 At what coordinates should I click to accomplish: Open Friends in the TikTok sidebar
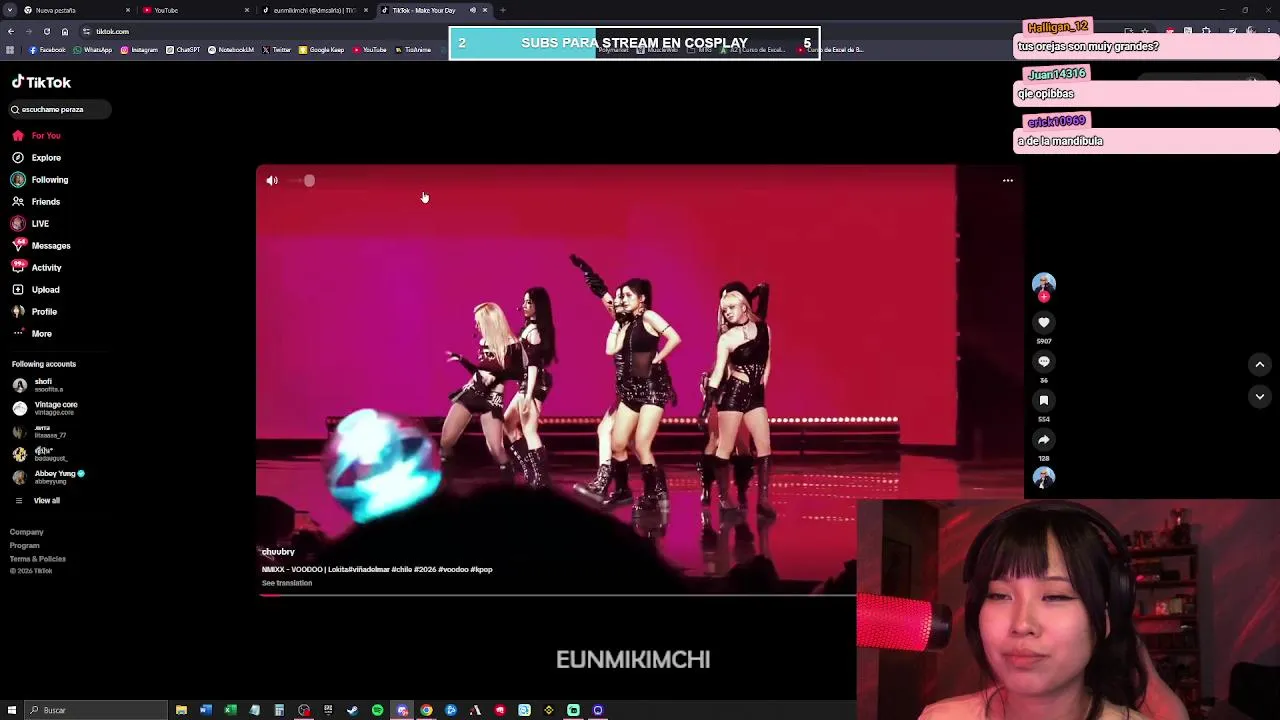(x=36, y=201)
